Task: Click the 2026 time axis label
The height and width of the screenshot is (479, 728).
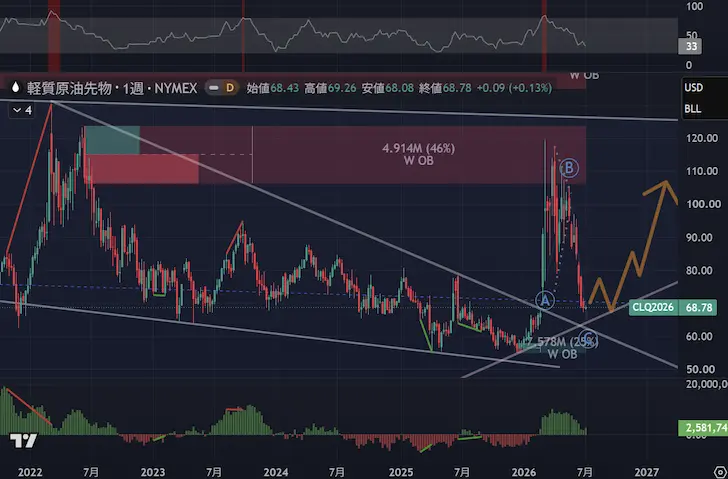Action: coord(524,472)
